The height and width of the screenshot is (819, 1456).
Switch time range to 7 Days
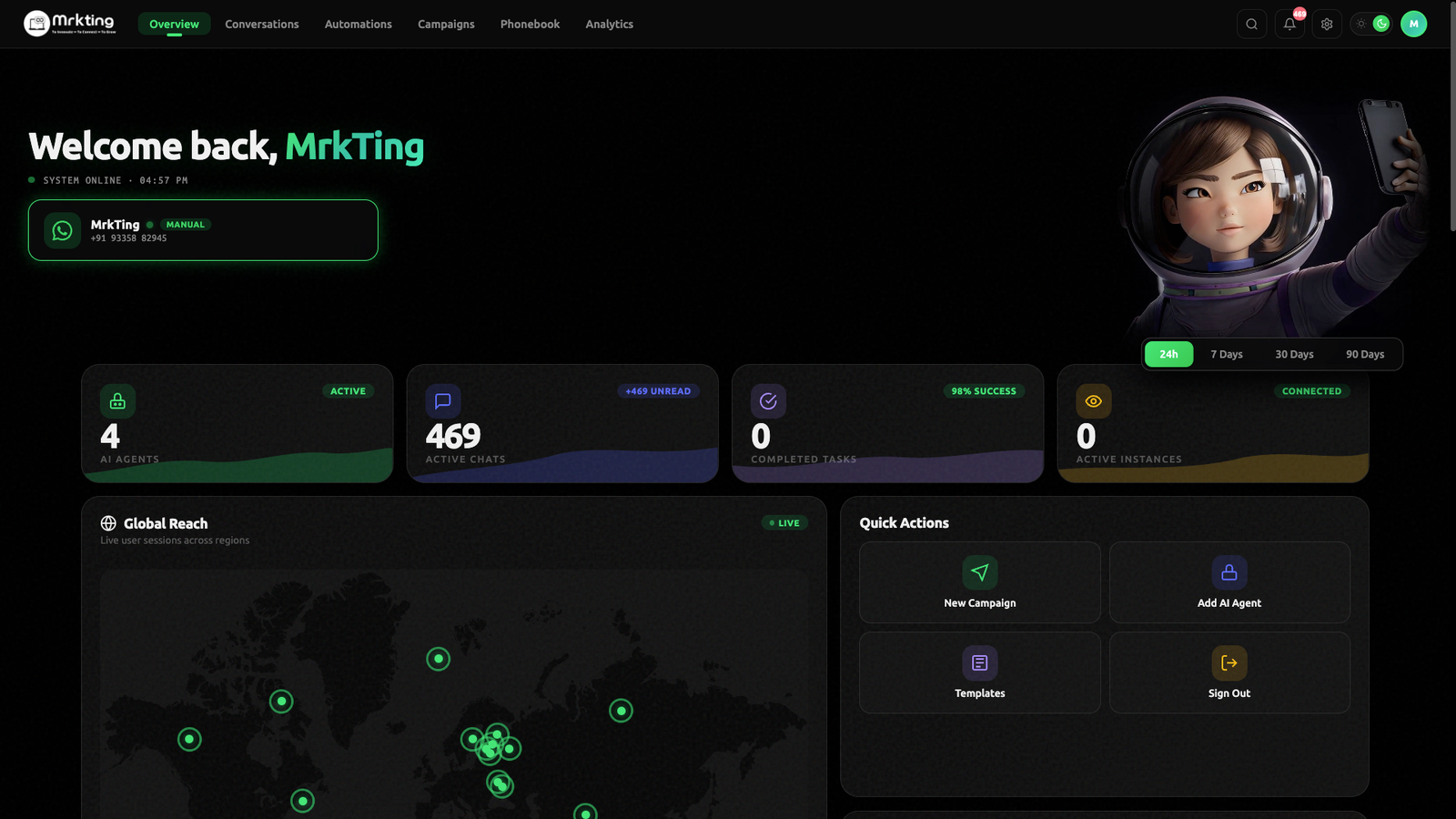pos(1226,354)
